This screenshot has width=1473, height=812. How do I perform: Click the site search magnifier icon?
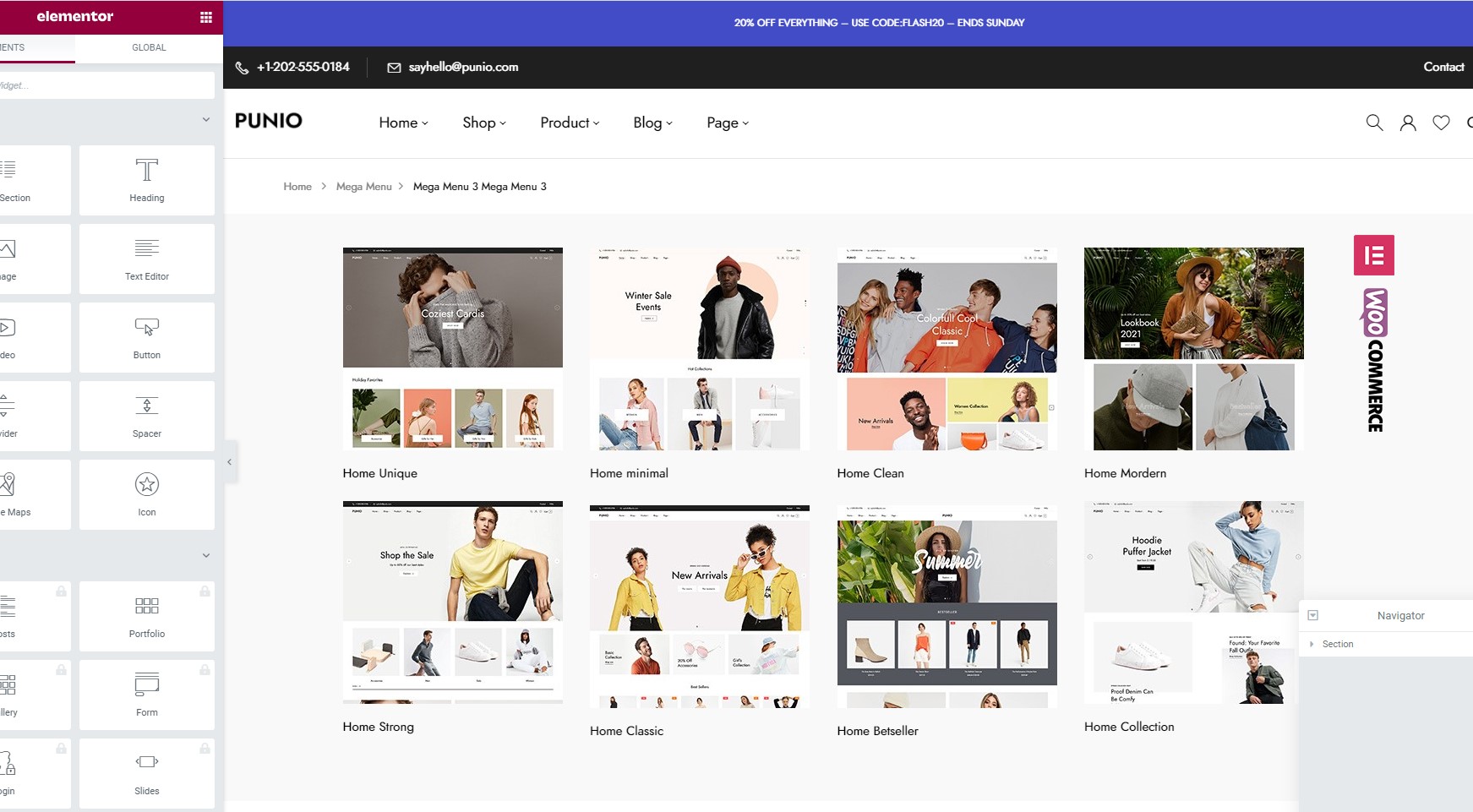1374,123
